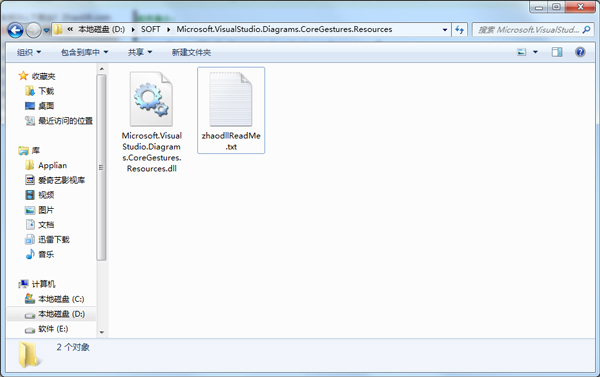Expand chevron after 本地磁盘 (D:) in address

(x=133, y=29)
